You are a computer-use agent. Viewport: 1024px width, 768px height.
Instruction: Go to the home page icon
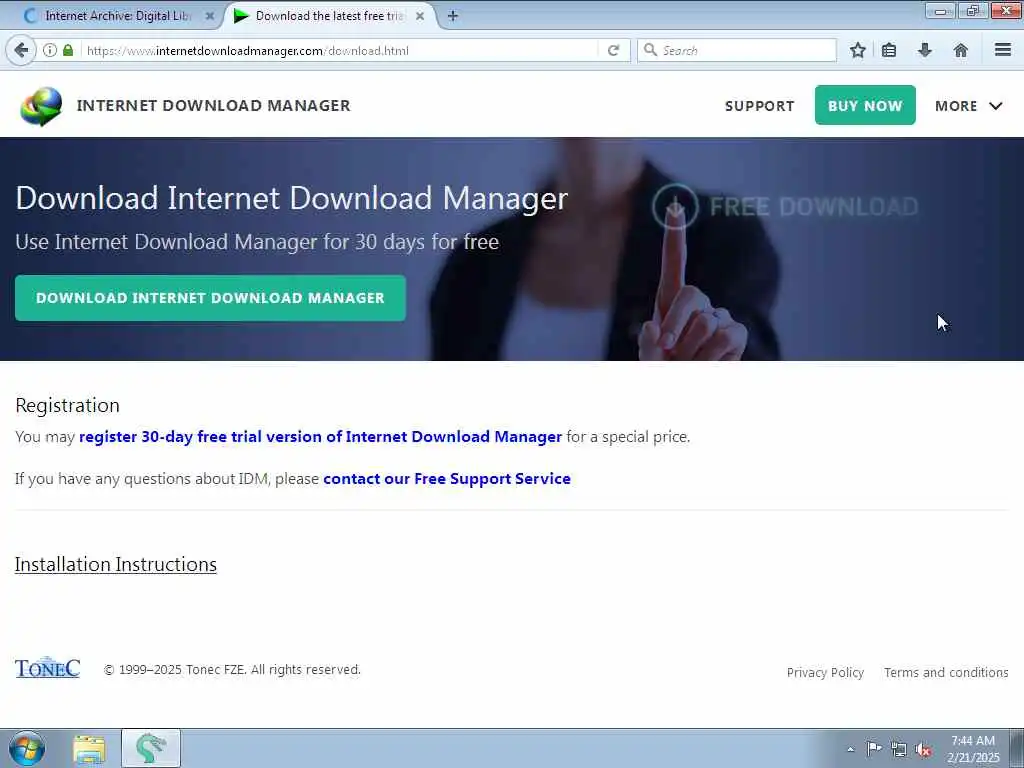[961, 50]
